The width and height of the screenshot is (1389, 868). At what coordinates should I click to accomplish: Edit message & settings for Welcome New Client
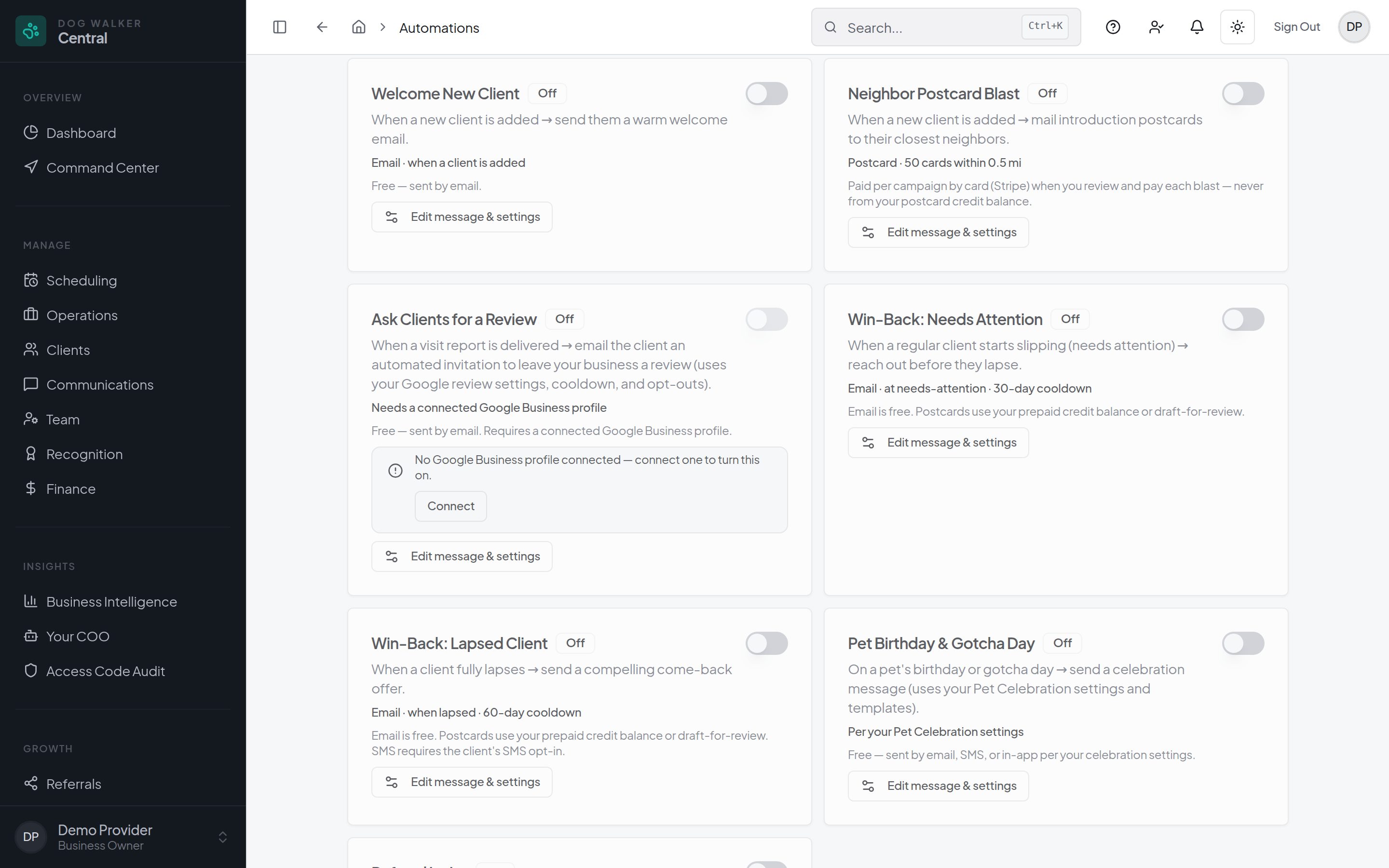coord(462,217)
